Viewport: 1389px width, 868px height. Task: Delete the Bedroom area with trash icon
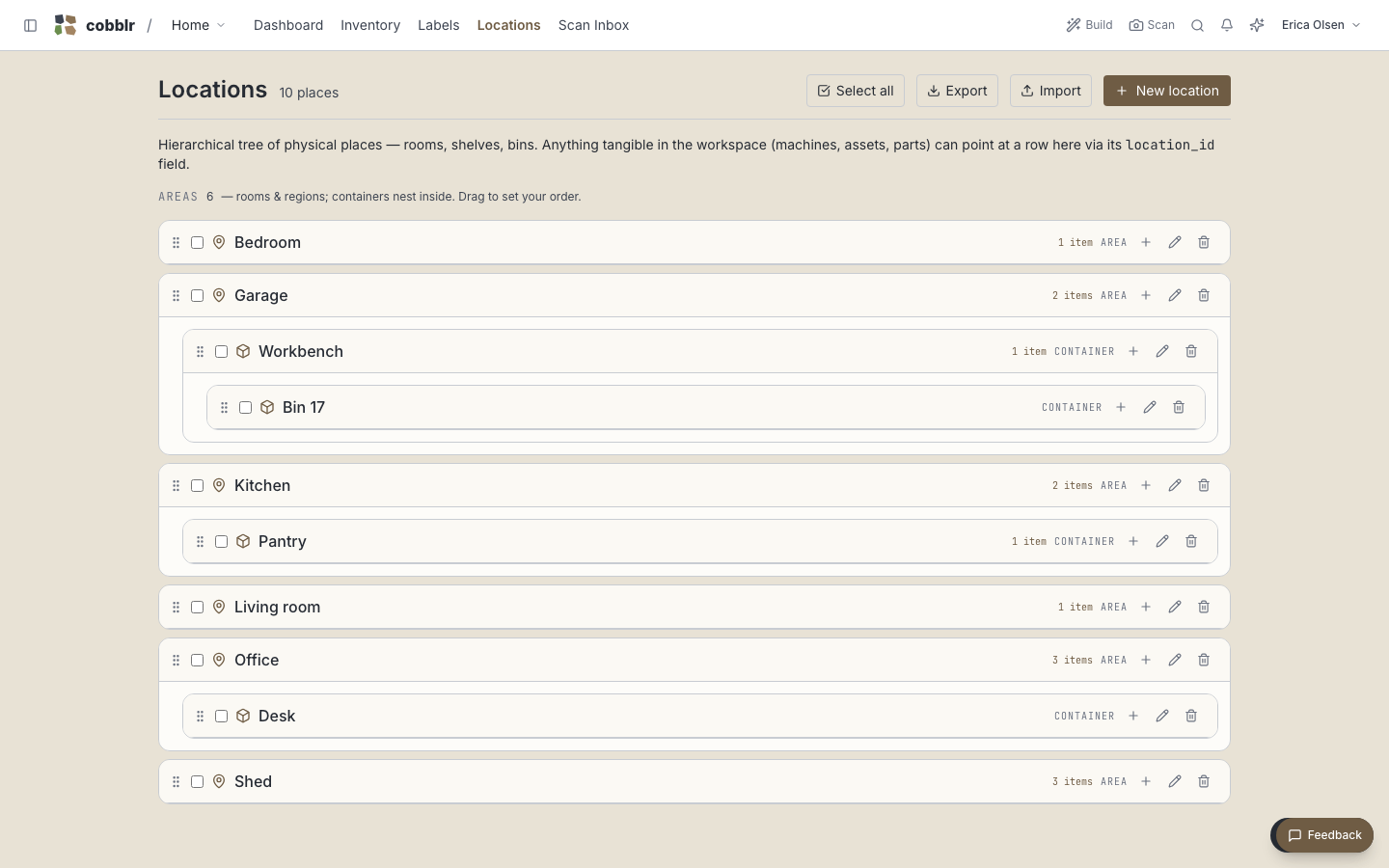[1204, 242]
